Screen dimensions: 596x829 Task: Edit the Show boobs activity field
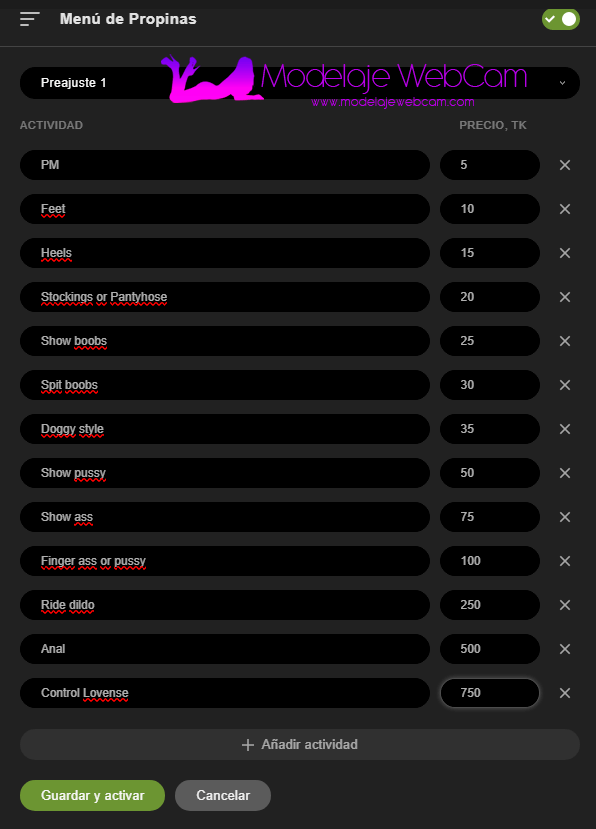[x=225, y=341]
